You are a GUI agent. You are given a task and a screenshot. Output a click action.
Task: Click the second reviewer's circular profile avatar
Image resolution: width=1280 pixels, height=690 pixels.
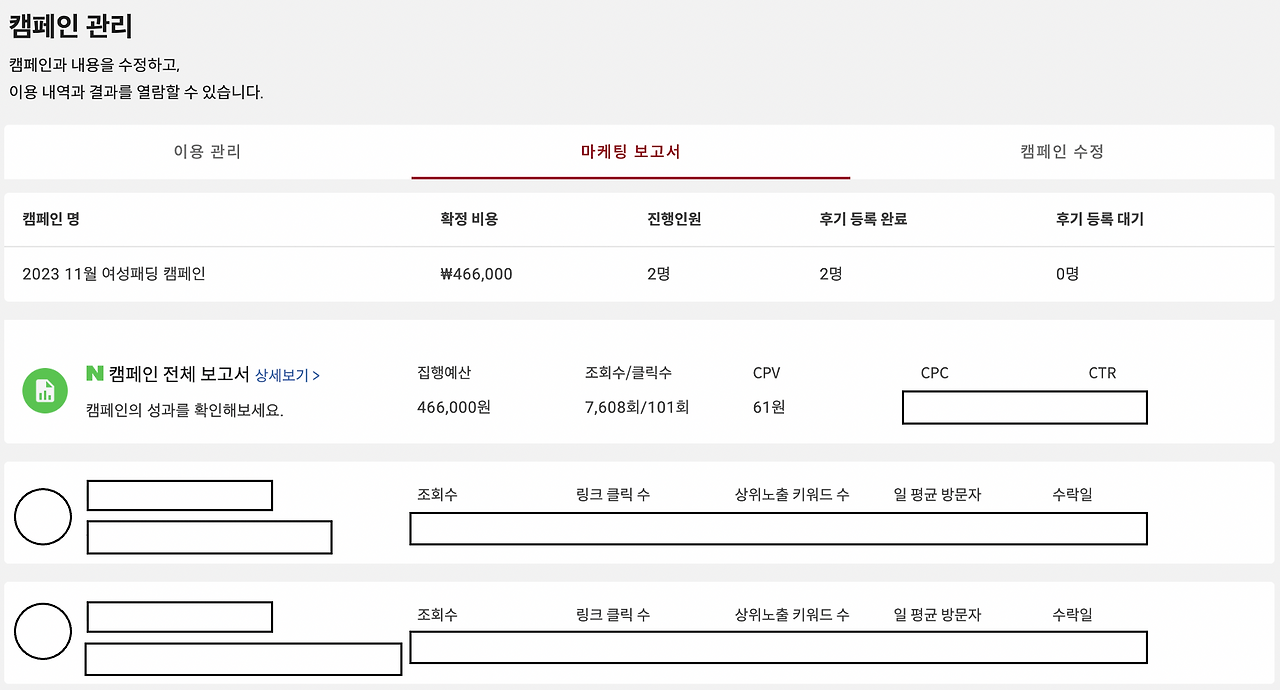43,631
